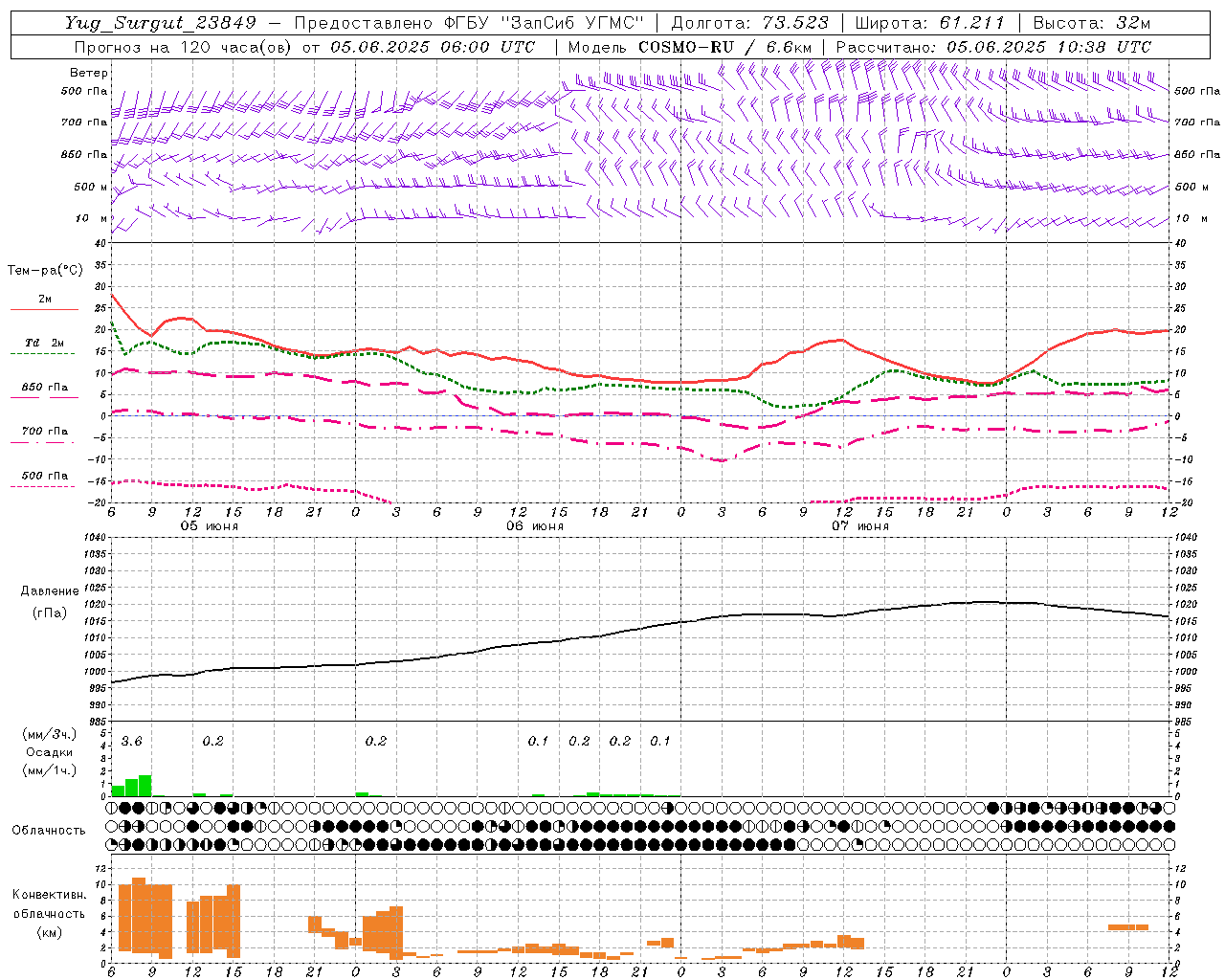
Task: Click the 07 июня date label
Action: [860, 525]
